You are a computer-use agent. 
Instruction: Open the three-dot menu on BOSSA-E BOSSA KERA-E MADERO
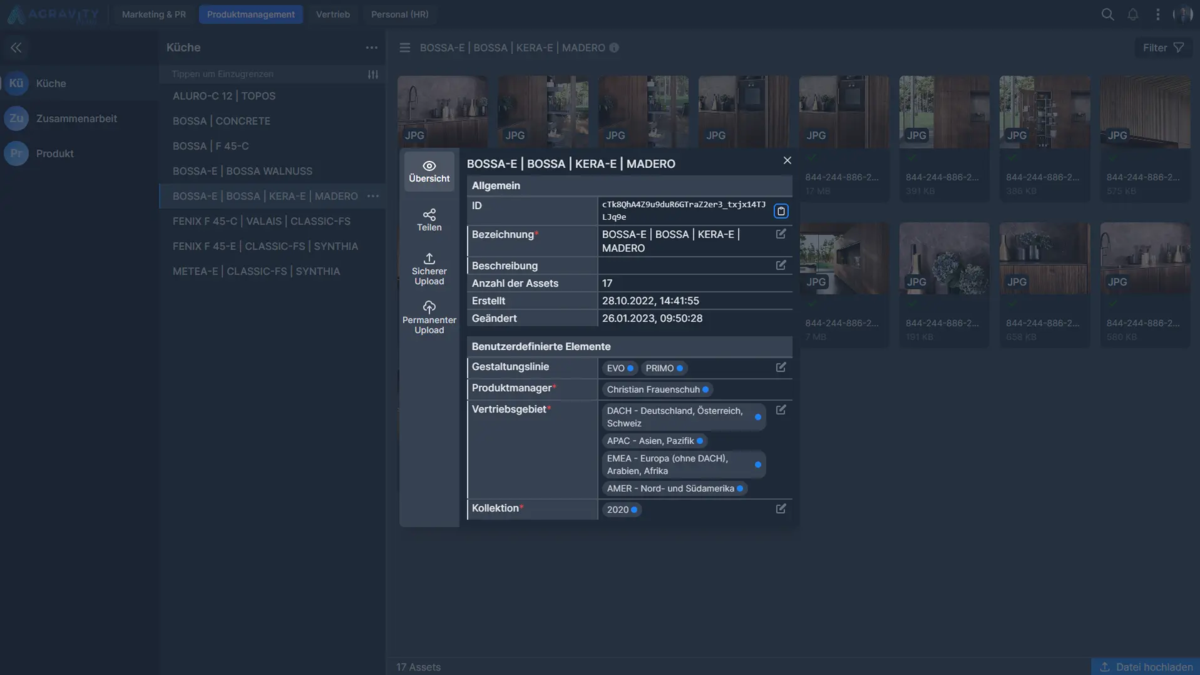372,196
